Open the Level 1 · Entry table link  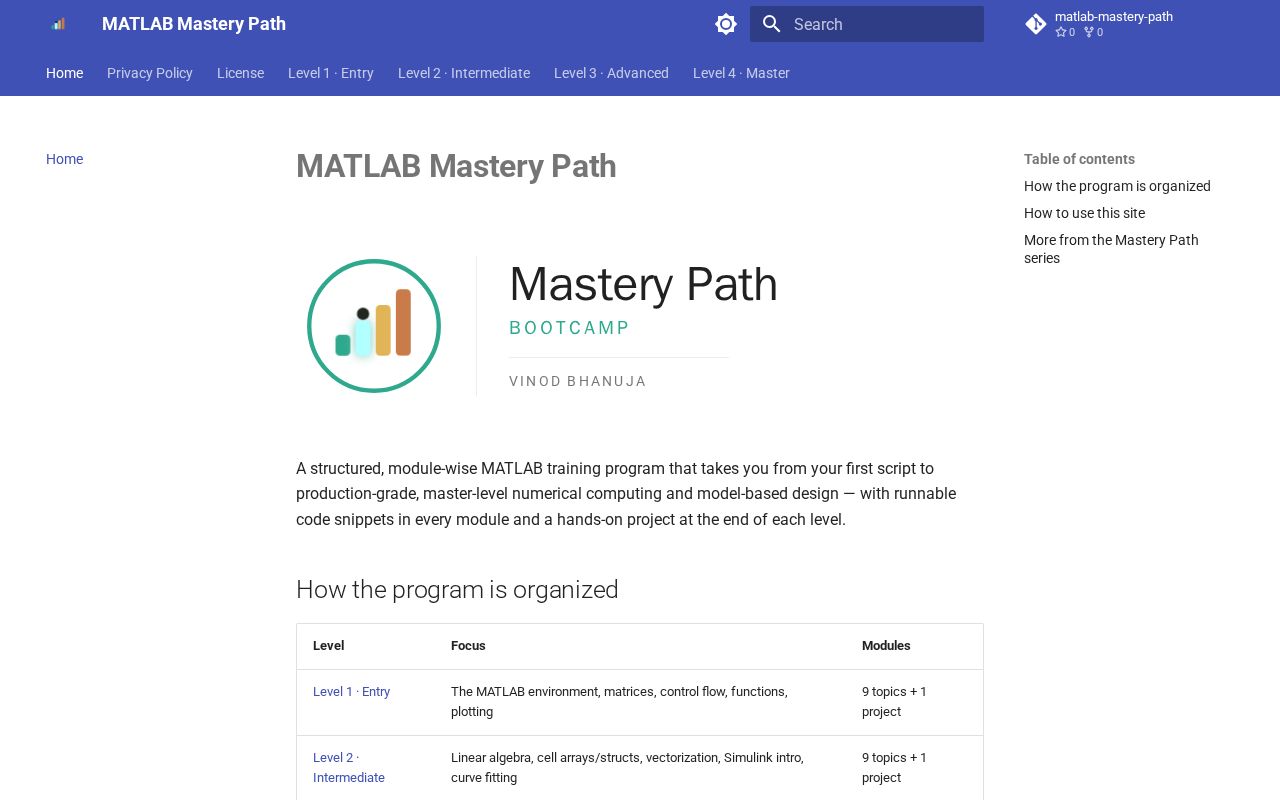tap(352, 692)
